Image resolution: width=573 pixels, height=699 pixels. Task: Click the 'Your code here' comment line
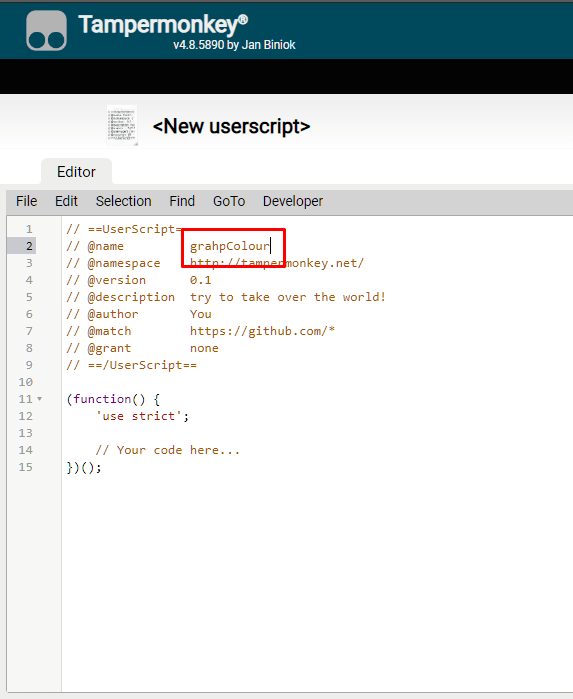[x=168, y=450]
